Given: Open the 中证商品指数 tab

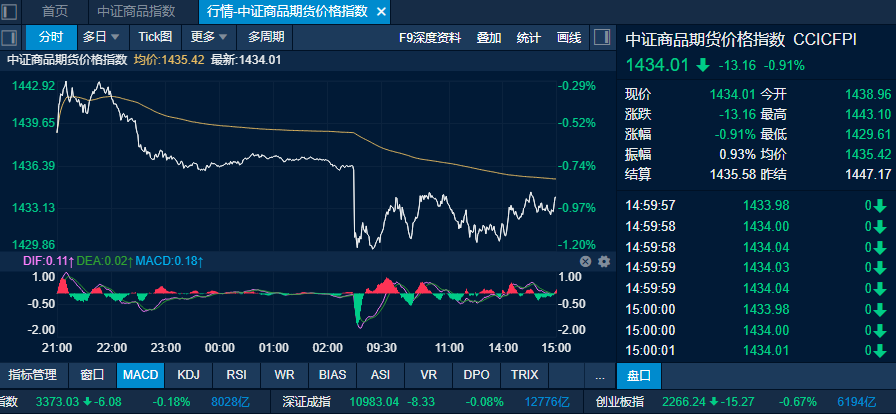Looking at the screenshot, I should (136, 11).
